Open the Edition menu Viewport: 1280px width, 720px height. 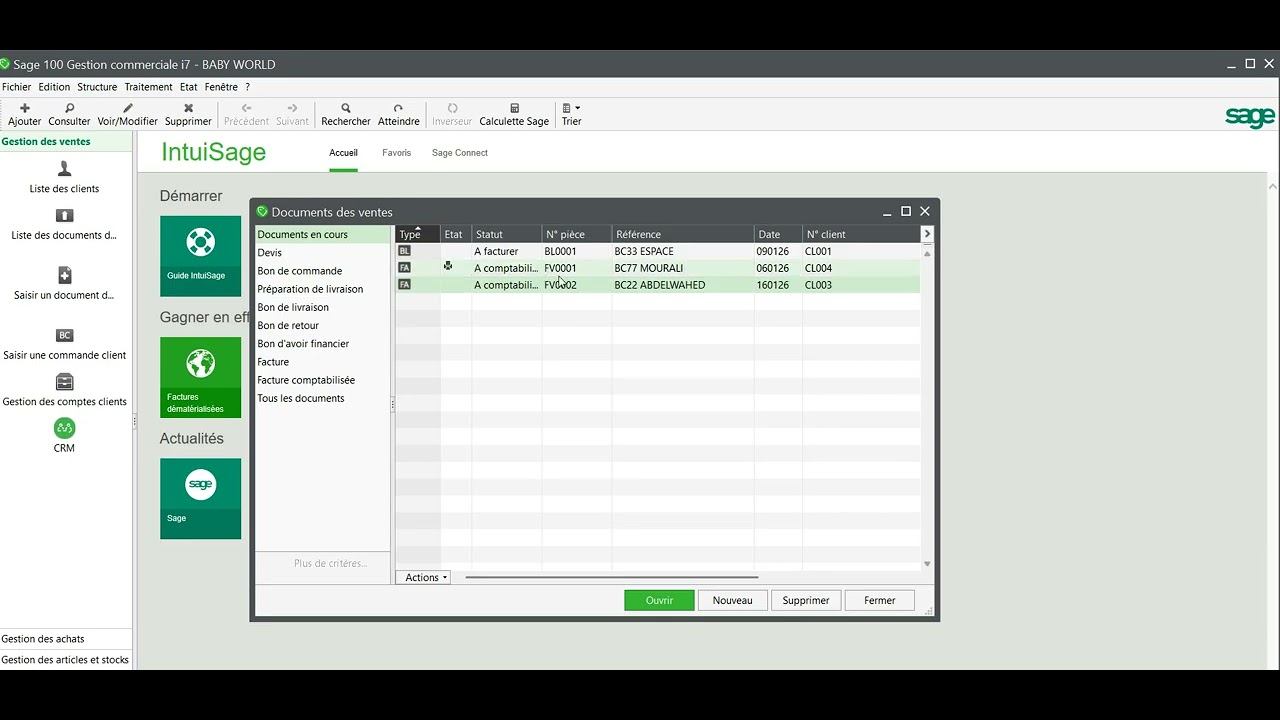click(54, 87)
